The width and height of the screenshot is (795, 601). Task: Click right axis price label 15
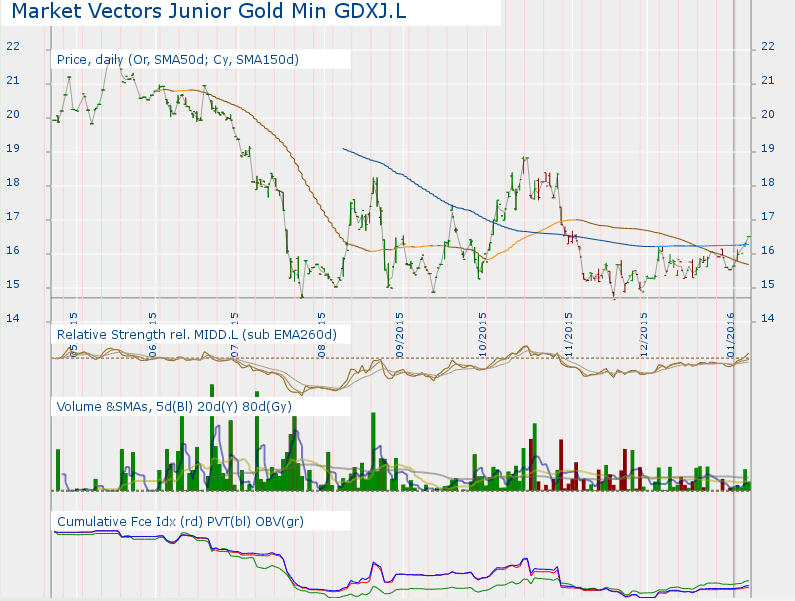(768, 284)
